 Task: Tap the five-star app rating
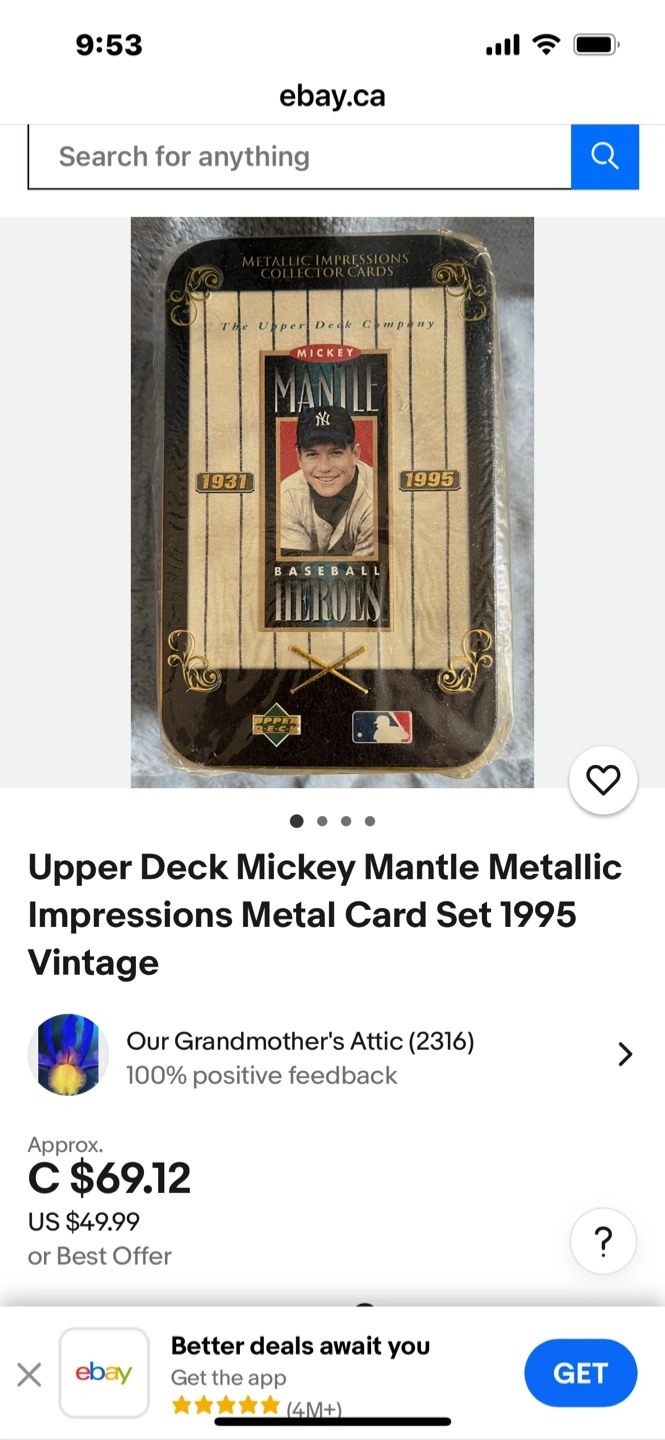point(226,1406)
